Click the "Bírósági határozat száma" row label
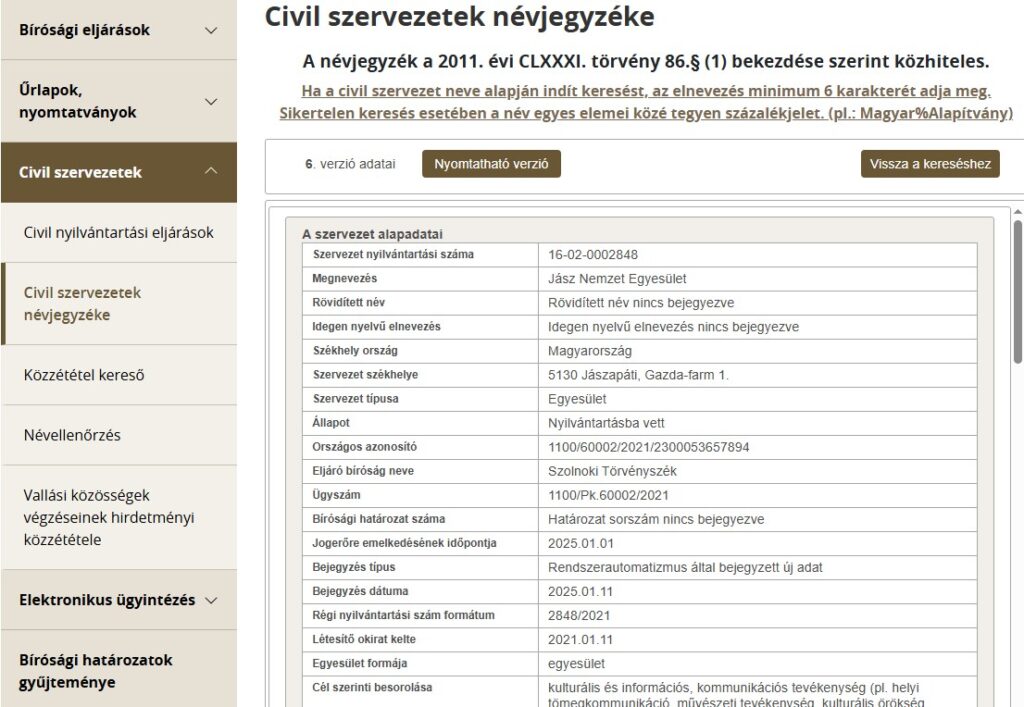This screenshot has width=1024, height=707. pos(379,520)
